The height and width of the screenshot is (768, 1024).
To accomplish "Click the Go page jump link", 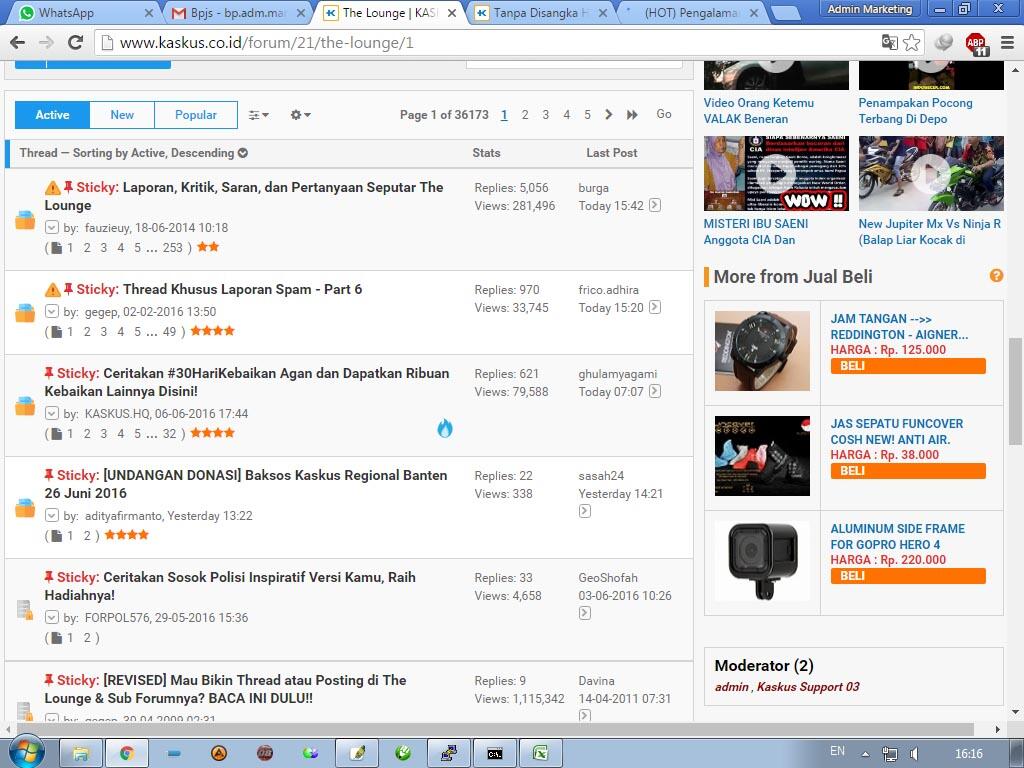I will point(664,114).
